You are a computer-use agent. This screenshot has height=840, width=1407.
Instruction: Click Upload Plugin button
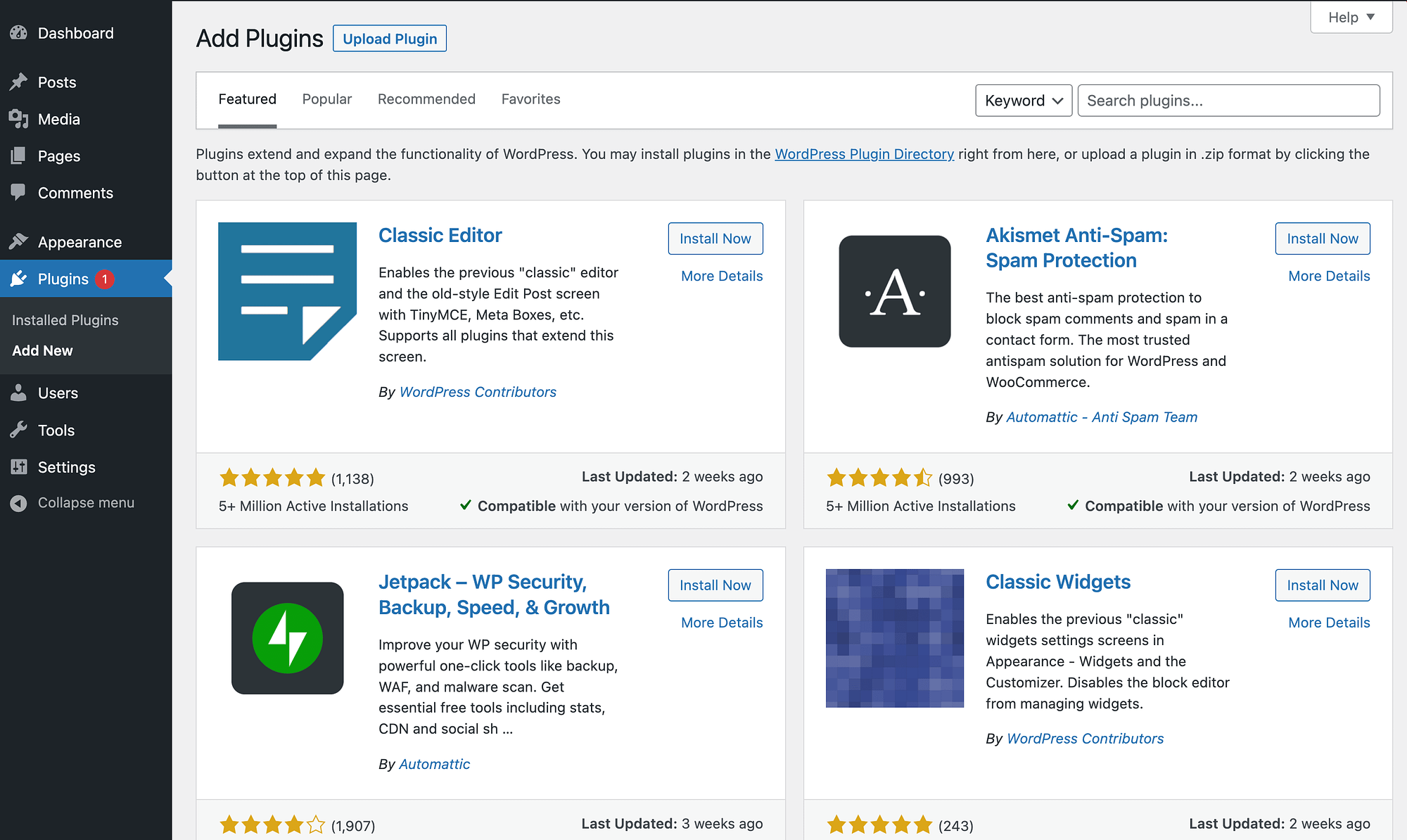pos(390,38)
